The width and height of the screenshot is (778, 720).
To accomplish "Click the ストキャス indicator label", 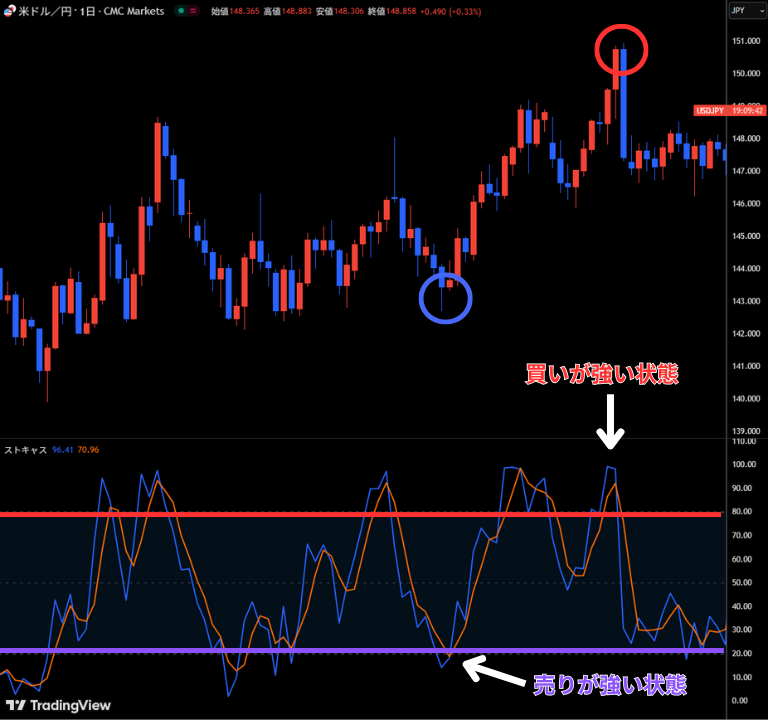I will tap(22, 450).
